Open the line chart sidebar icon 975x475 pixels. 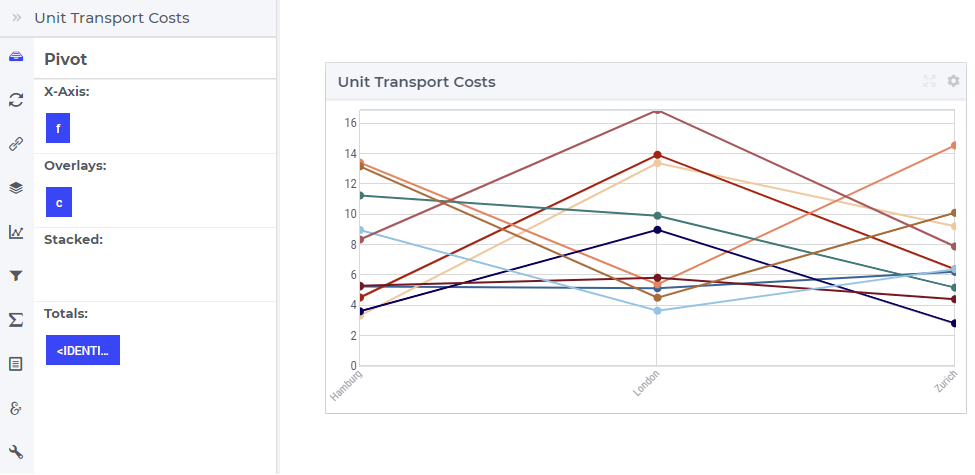16,232
